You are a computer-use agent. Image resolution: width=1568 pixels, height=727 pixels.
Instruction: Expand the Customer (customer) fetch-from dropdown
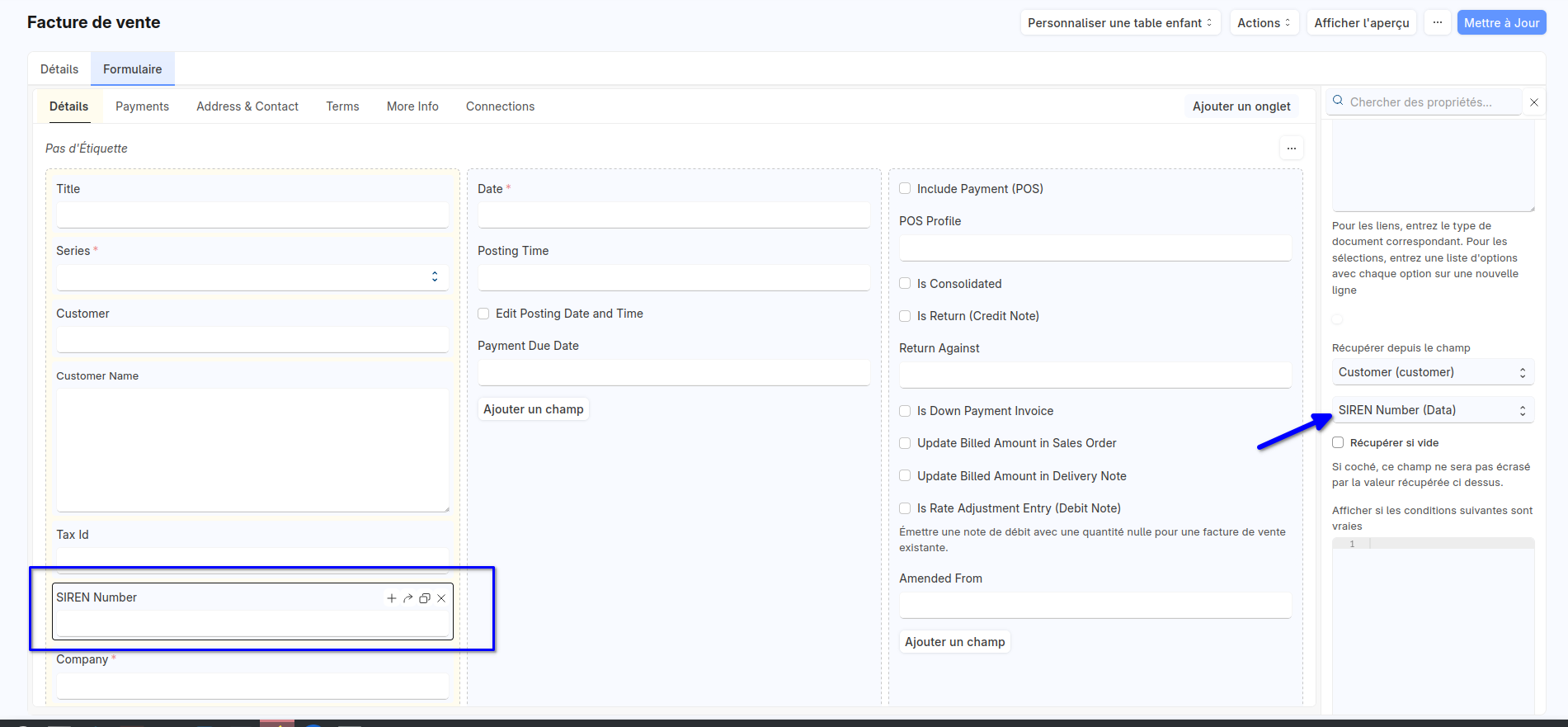1432,372
